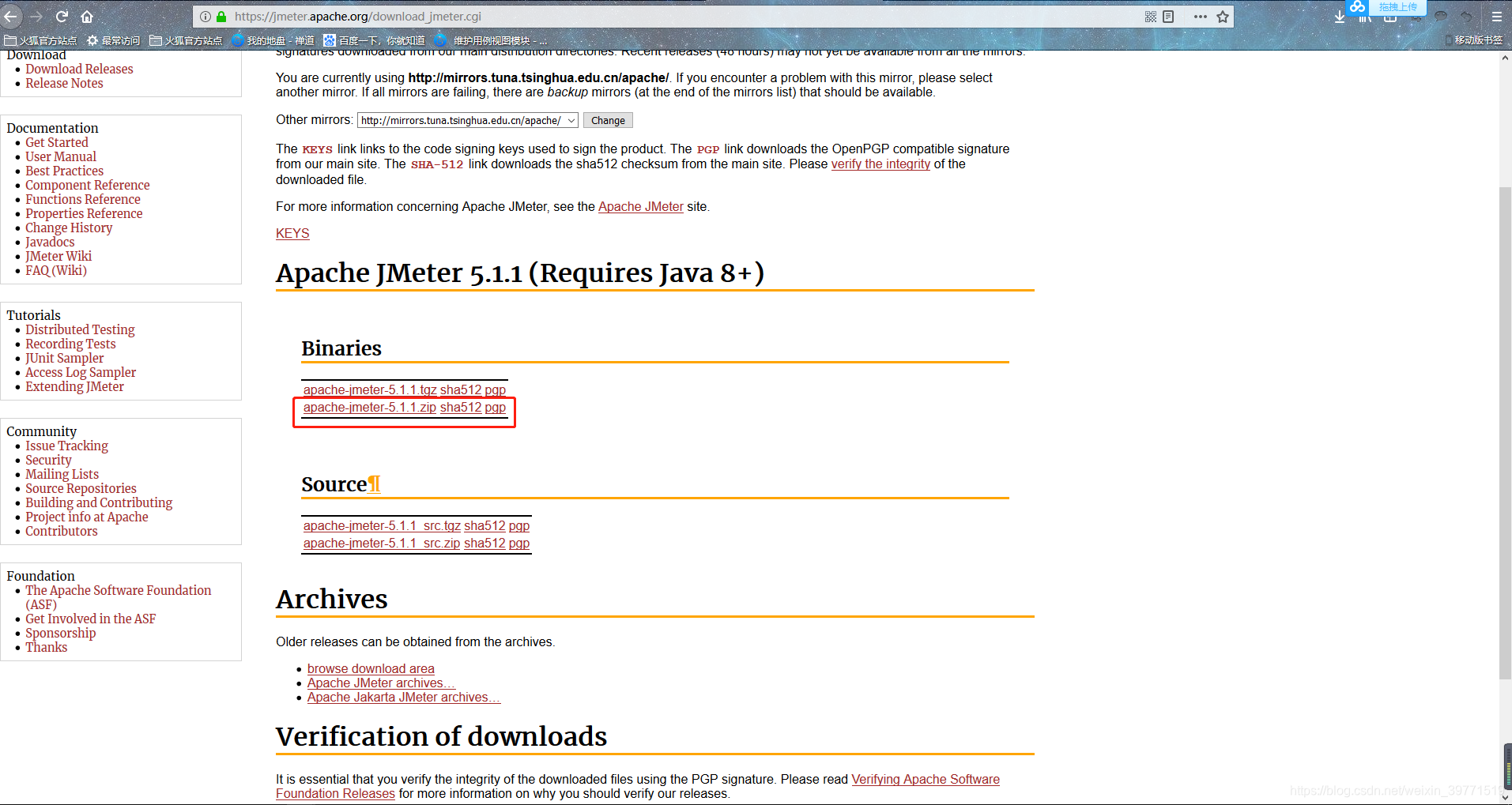Go back with the browser back arrow
The height and width of the screenshot is (805, 1512).
(x=11, y=16)
